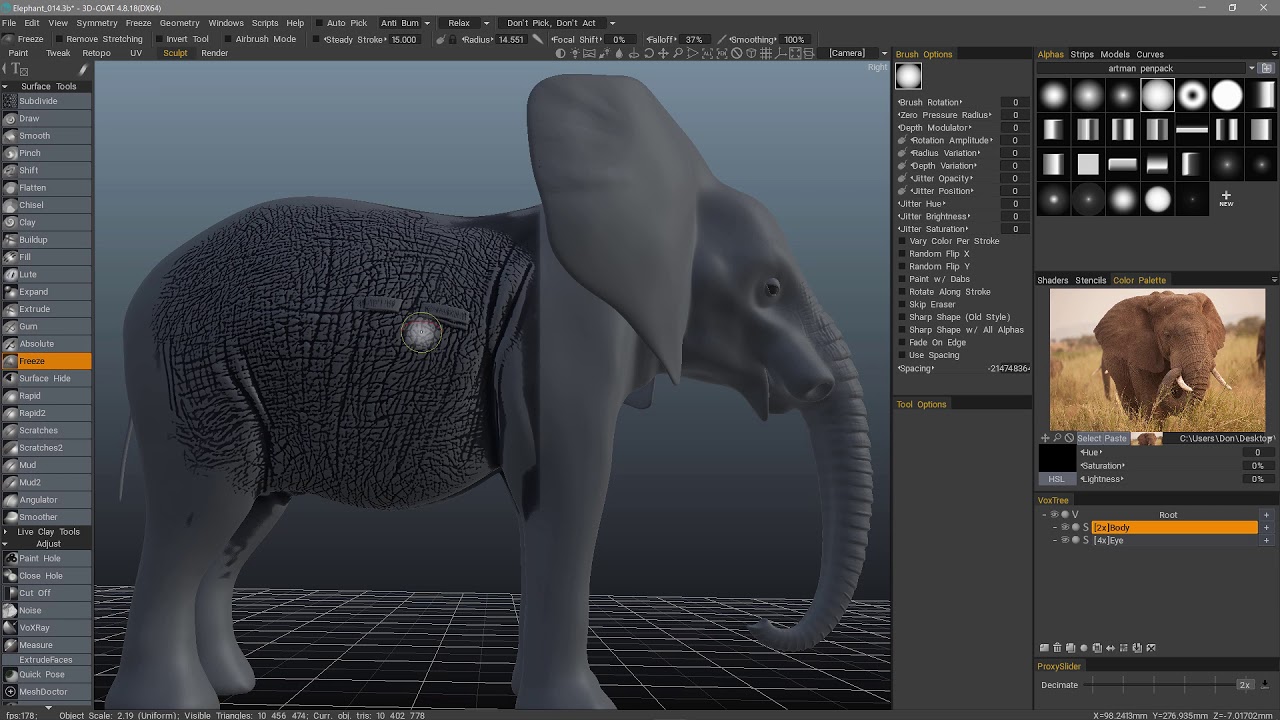Viewport: 1280px width, 720px height.
Task: Select the Angulator tool
Action: click(46, 500)
